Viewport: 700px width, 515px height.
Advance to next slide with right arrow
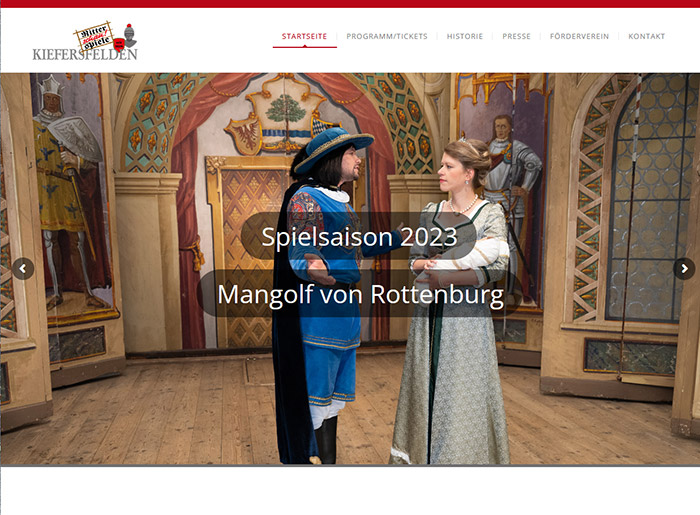click(684, 269)
